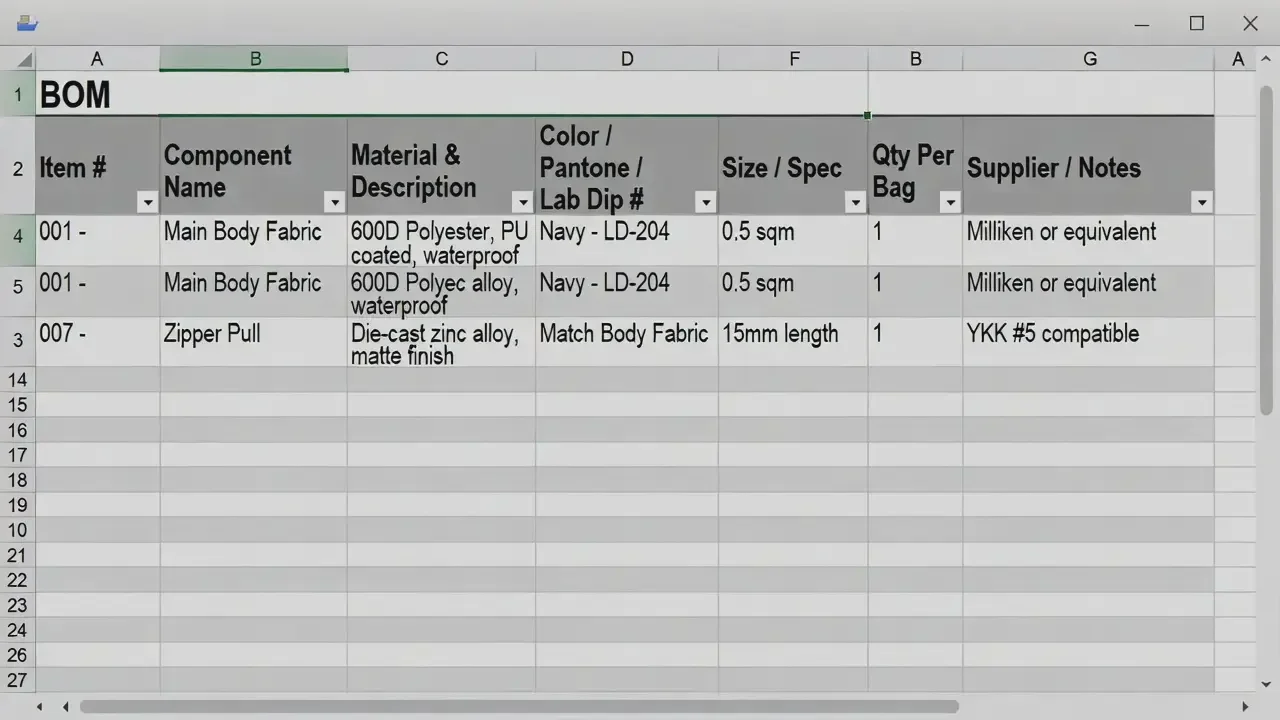Click the application icon in the title bar

coord(27,23)
